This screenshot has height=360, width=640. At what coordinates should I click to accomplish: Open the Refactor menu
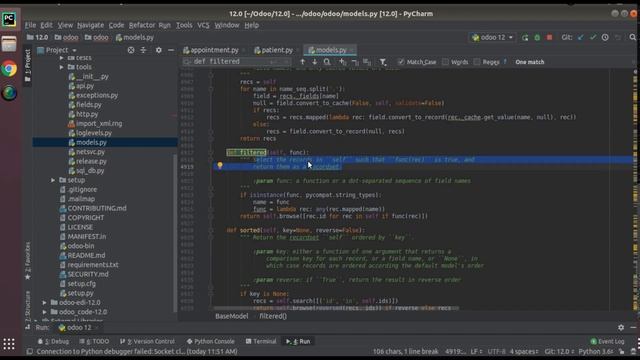coord(142,25)
